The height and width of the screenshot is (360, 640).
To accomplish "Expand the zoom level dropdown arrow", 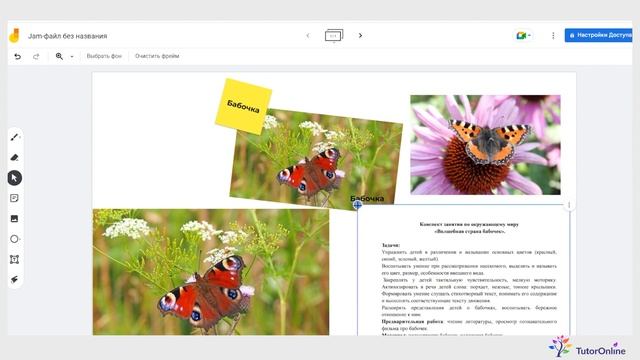I will (72, 57).
